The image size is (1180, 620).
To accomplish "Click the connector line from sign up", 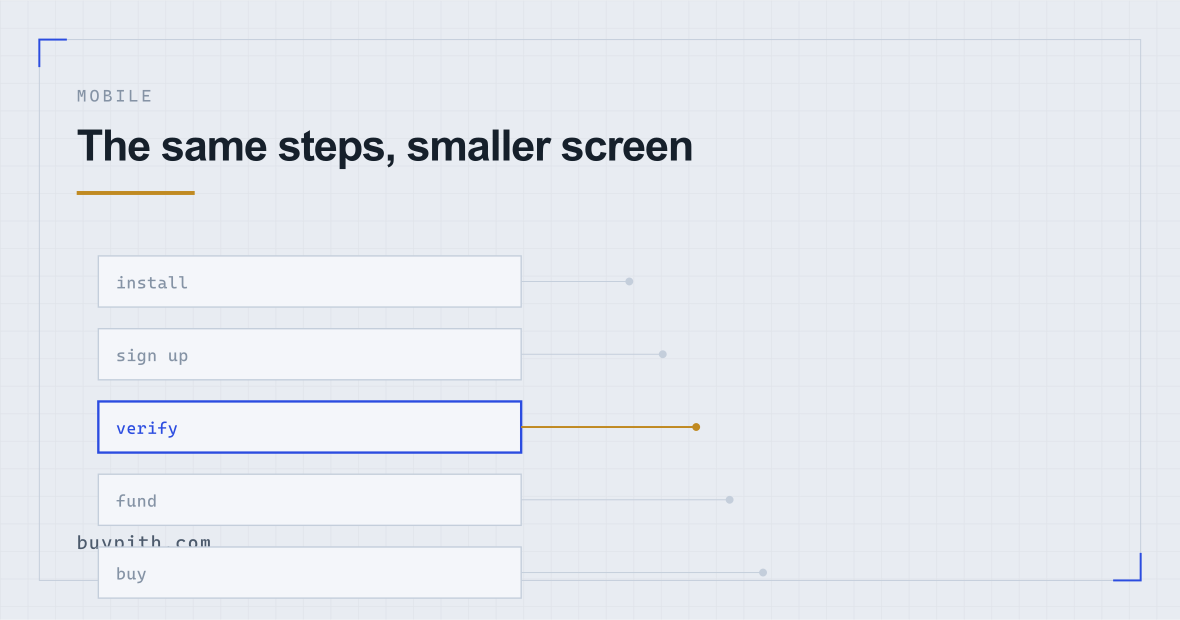I will 591,354.
